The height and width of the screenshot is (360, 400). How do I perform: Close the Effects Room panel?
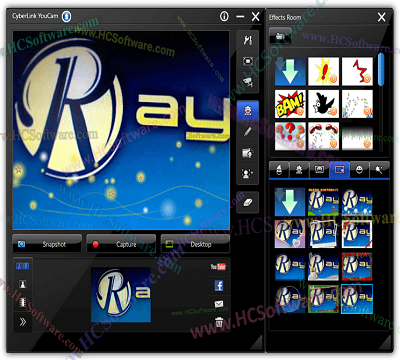tap(382, 17)
